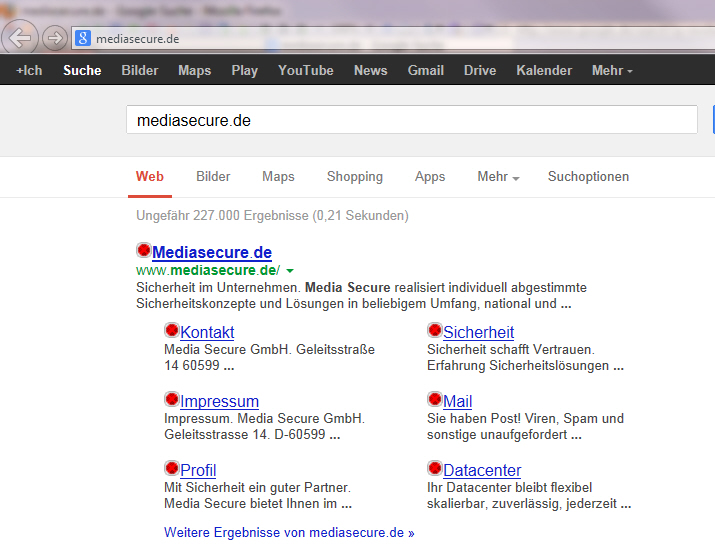Open Maps in the top black bar
Screen dimensions: 715x552
pos(195,71)
